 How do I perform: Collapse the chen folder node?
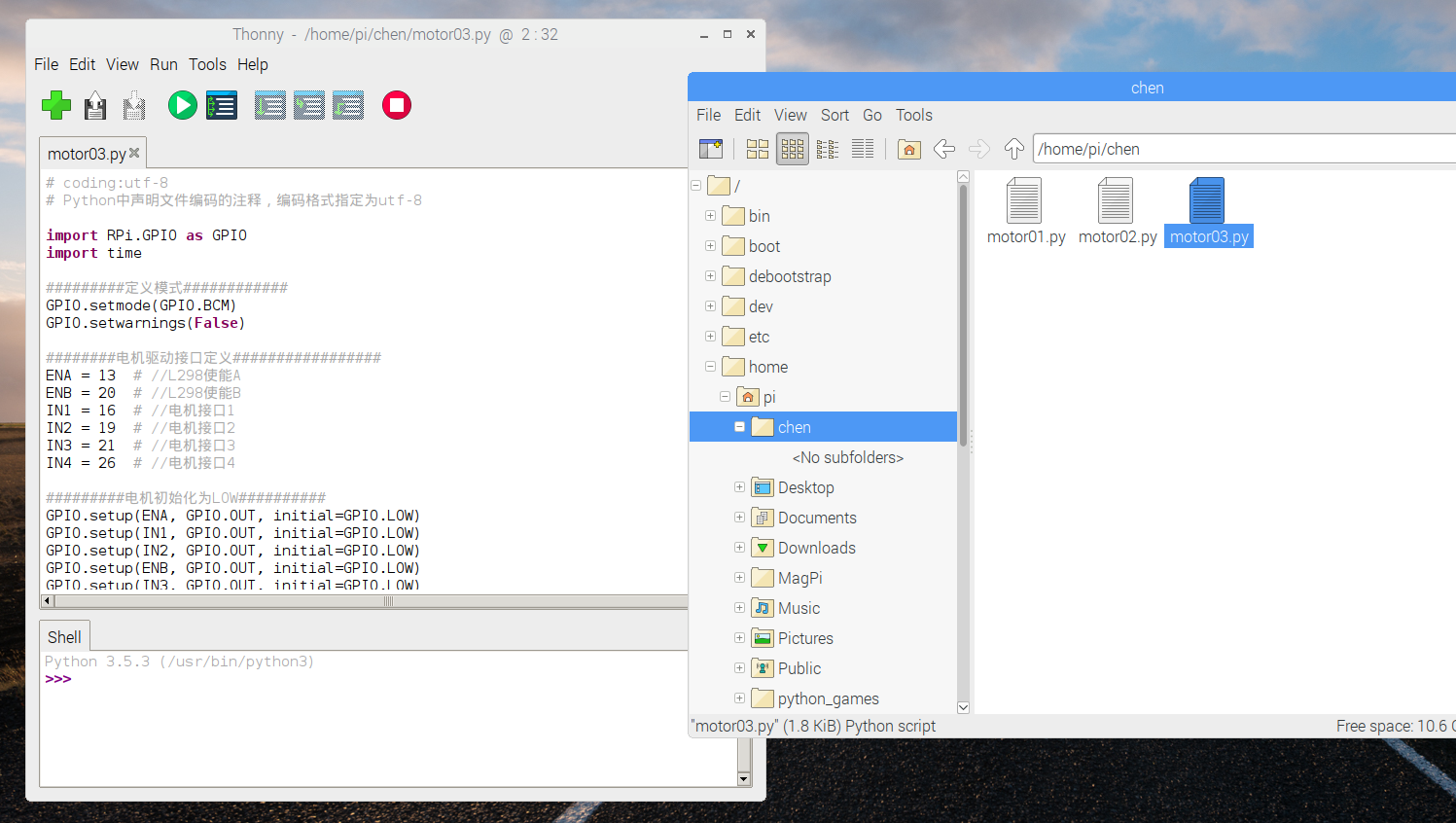tap(739, 426)
